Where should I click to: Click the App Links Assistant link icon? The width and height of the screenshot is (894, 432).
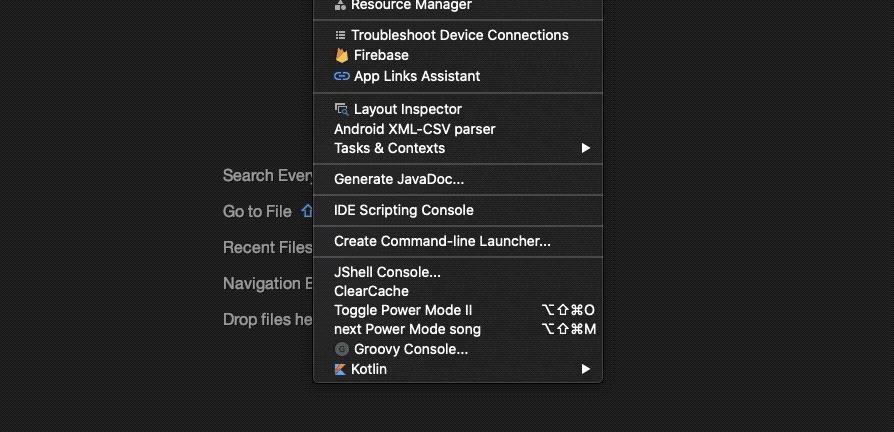[x=342, y=76]
